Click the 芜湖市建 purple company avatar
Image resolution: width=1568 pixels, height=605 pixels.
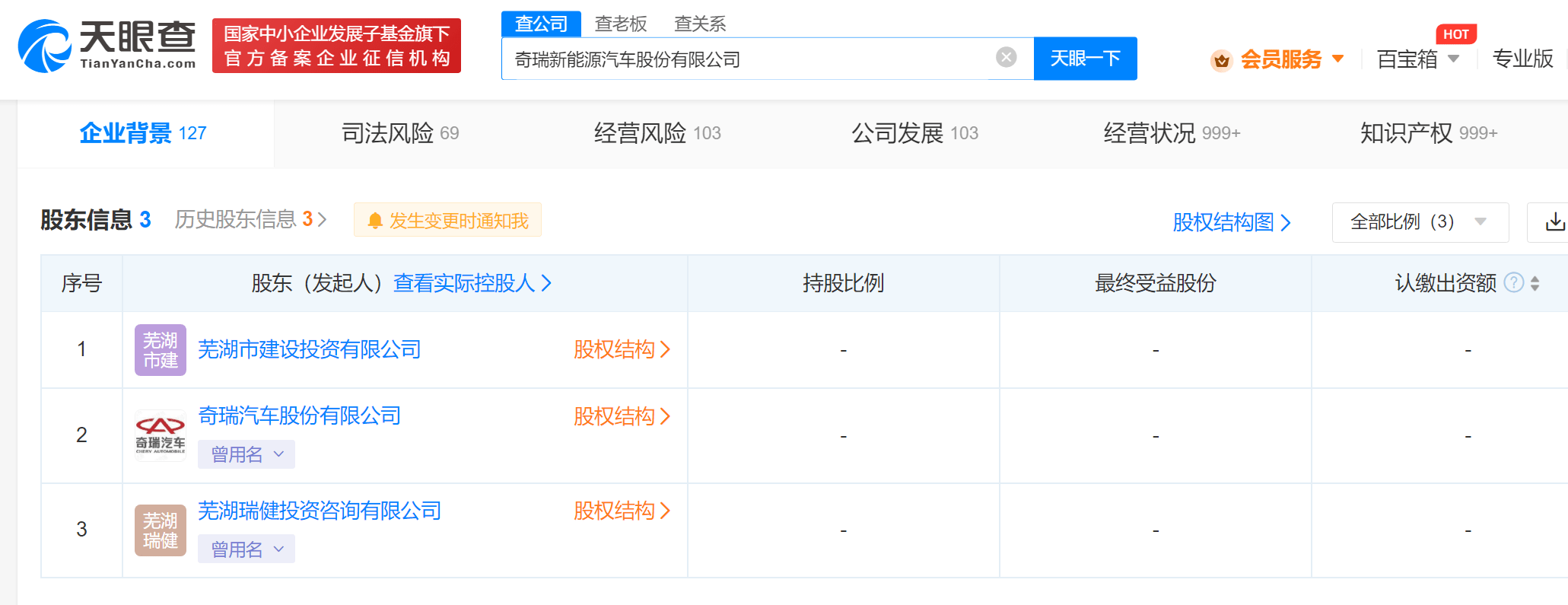pos(161,350)
